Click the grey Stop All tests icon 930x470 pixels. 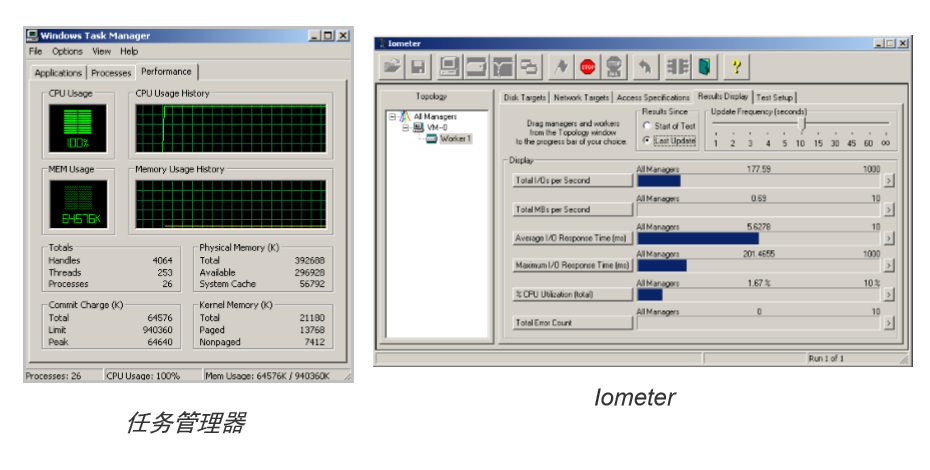pos(614,66)
